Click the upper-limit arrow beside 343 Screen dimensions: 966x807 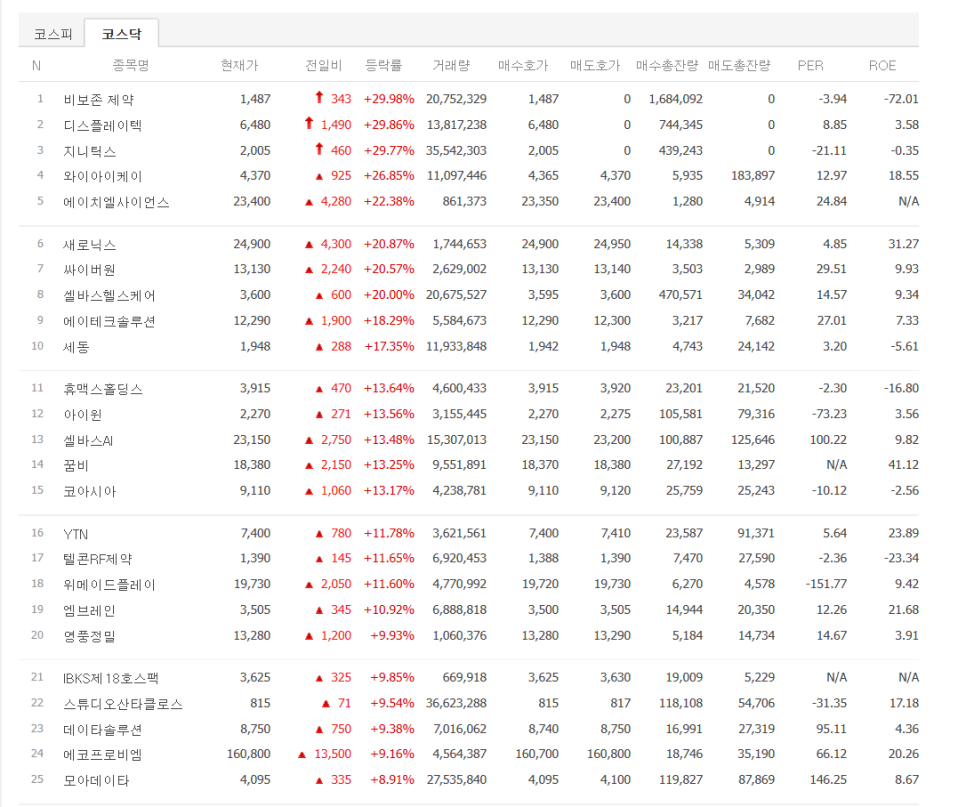[319, 97]
